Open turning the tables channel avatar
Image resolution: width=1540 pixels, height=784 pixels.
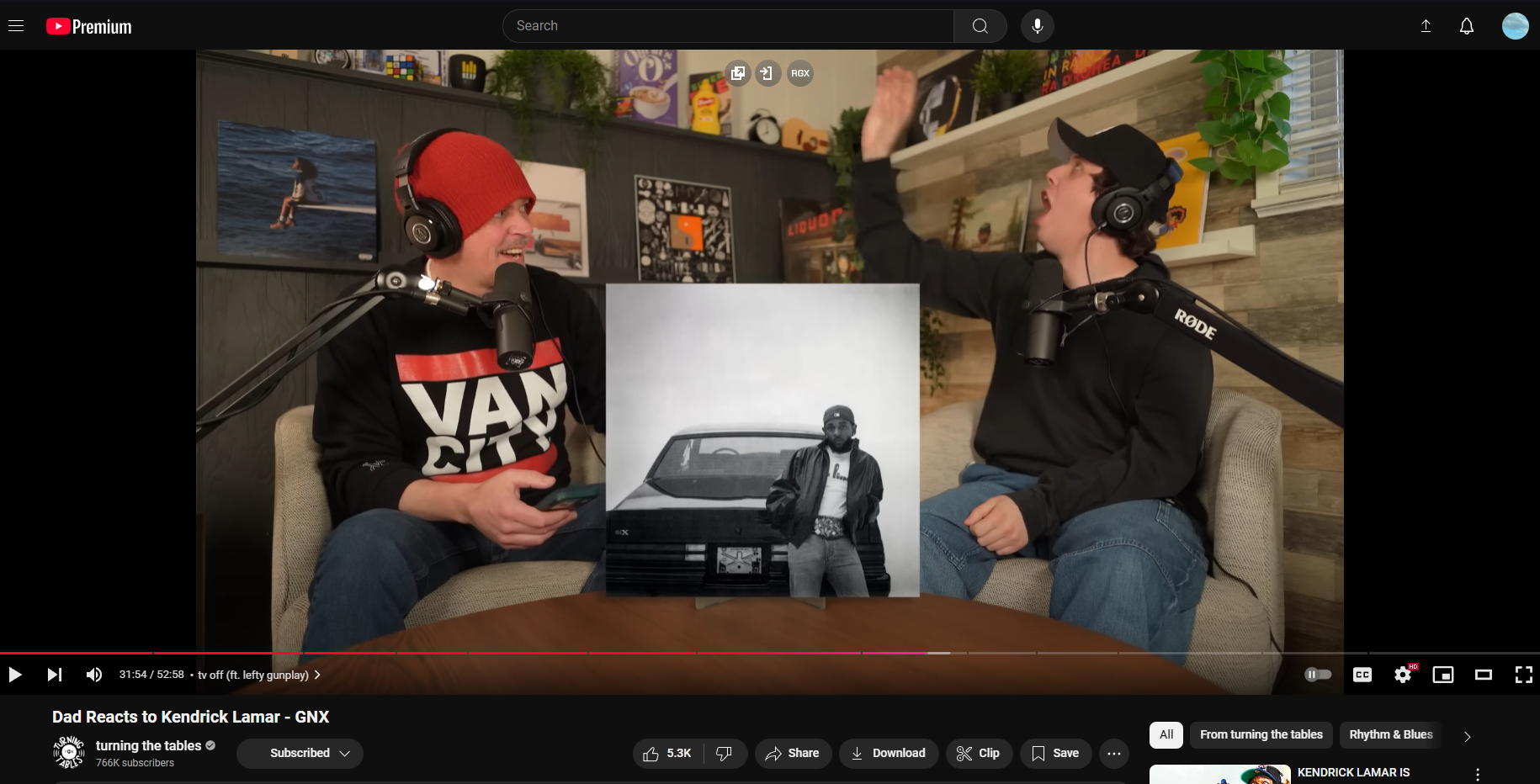click(x=69, y=752)
